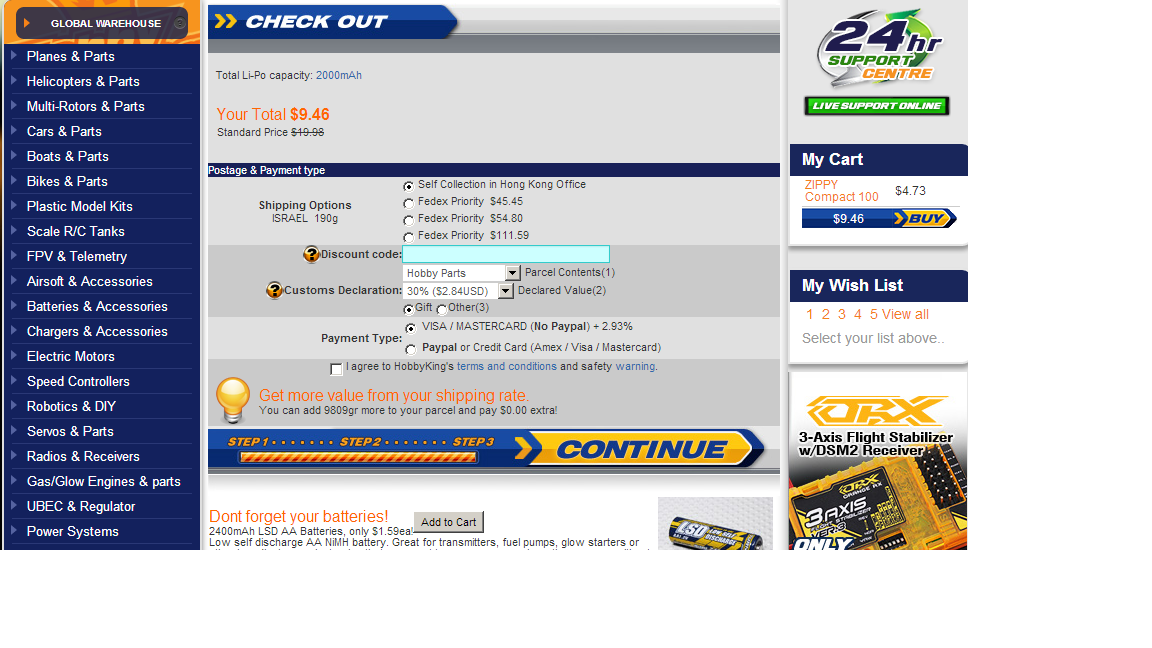Open wish list 2
1152x648 pixels.
click(826, 314)
